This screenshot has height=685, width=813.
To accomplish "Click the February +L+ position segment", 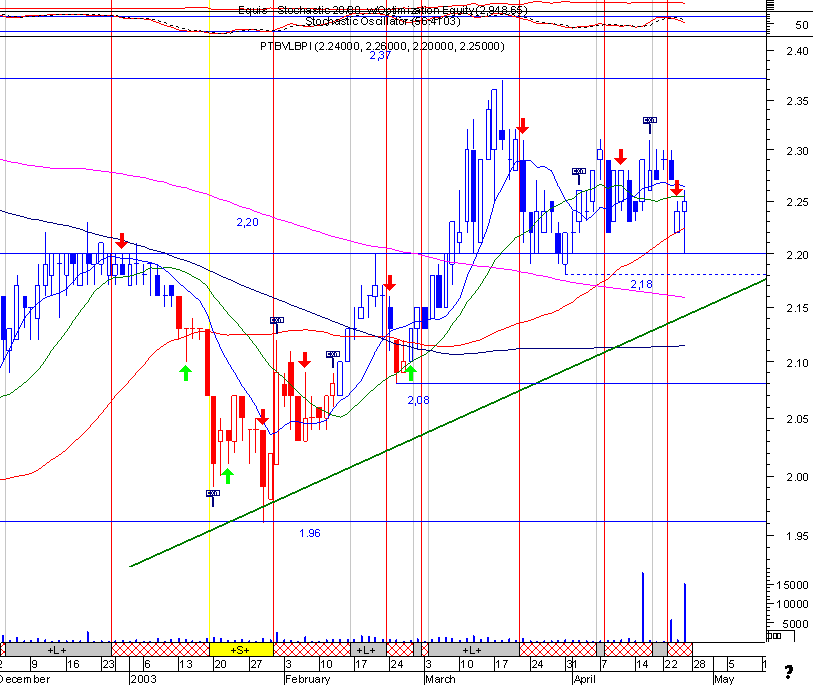I will pos(368,650).
